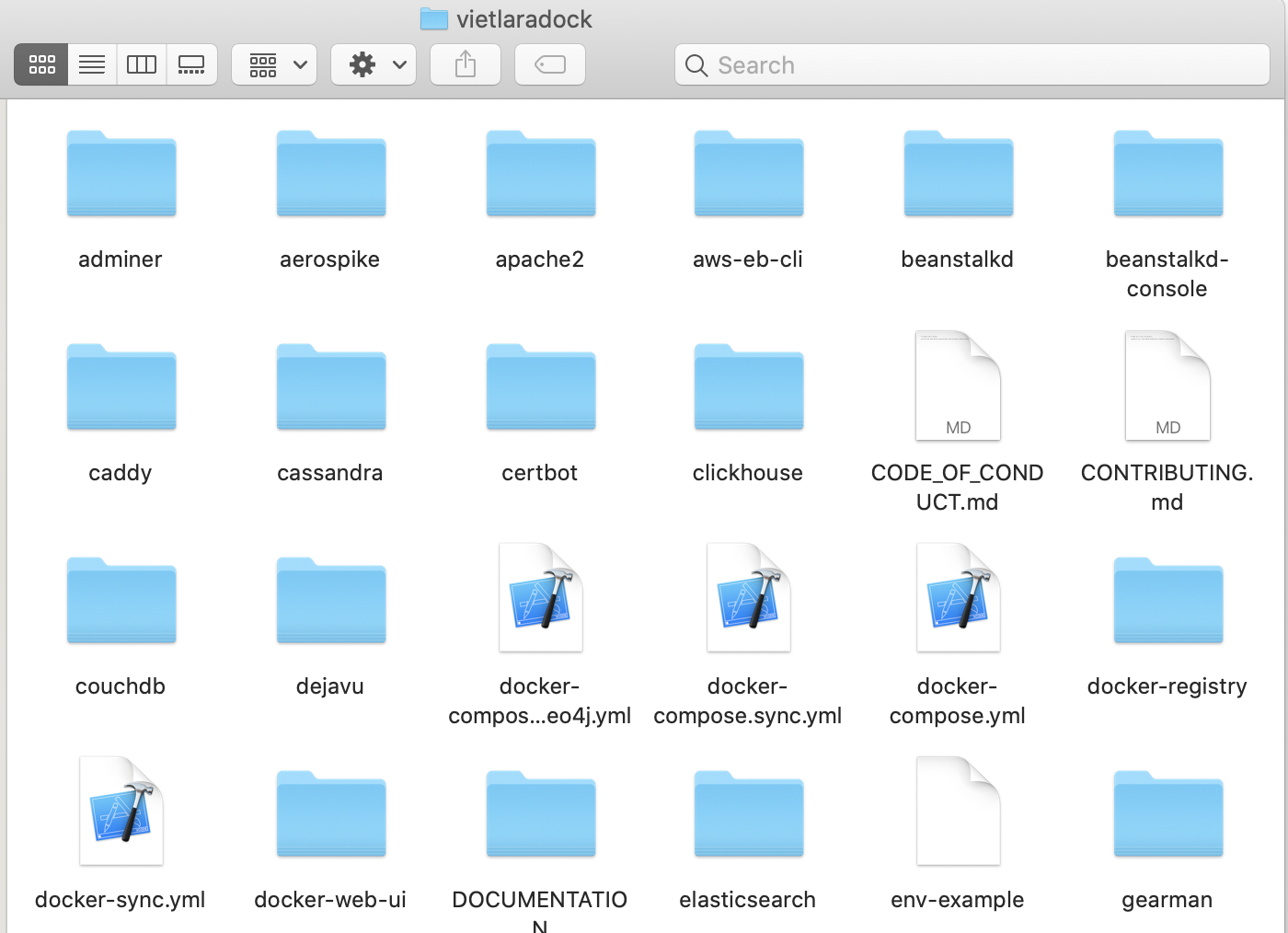Viewport: 1288px width, 933px height.
Task: Click the 'certbot' name label
Action: pos(540,473)
